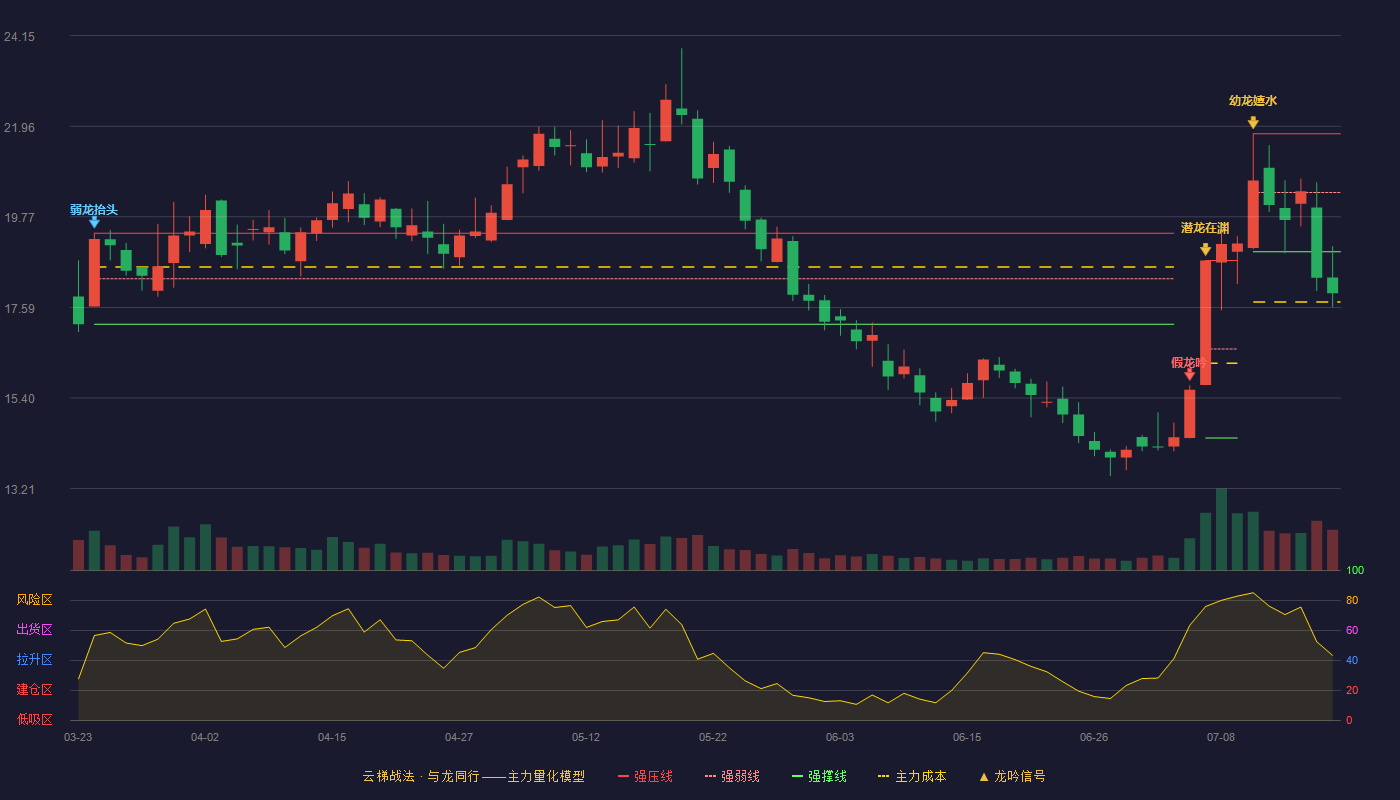Click the 04-02 date axis label
The image size is (1400, 800).
click(x=205, y=737)
